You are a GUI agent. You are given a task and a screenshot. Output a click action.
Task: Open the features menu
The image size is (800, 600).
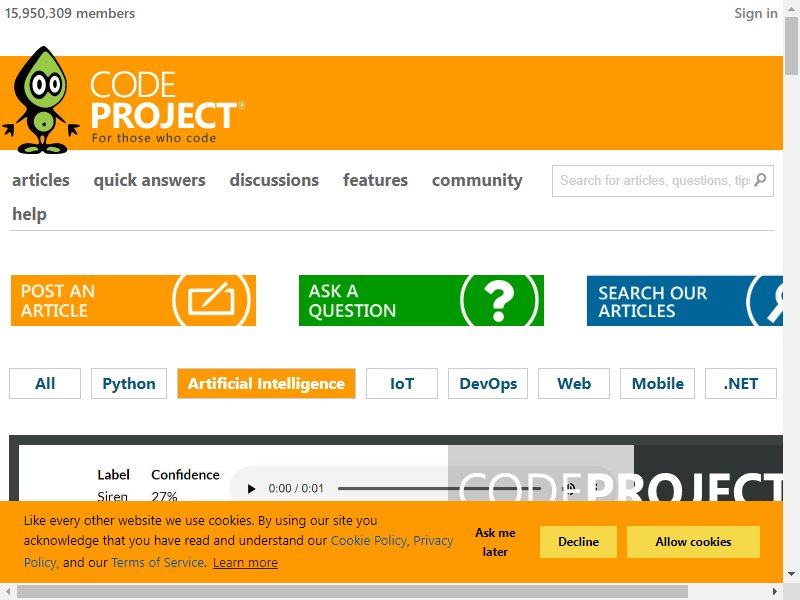[x=375, y=180]
